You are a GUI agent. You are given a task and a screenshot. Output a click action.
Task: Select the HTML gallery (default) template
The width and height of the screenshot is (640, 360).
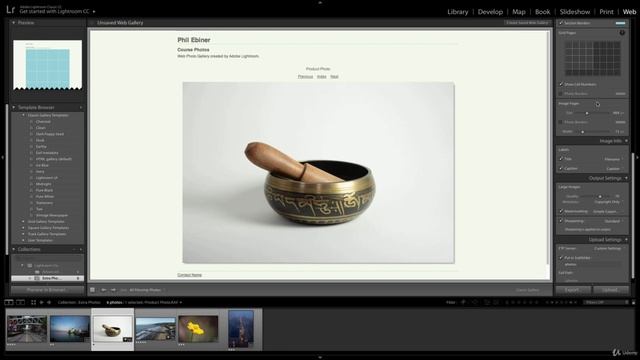[x=53, y=159]
